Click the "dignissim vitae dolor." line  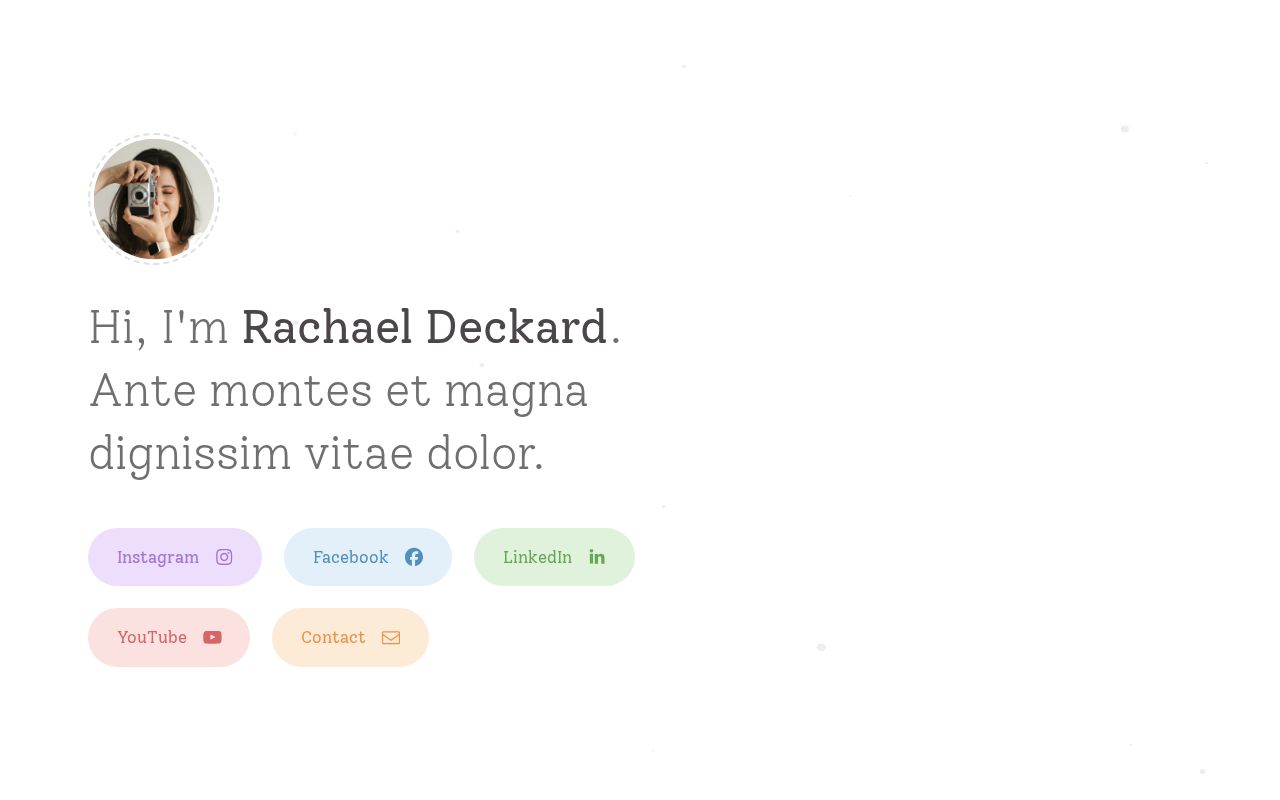point(316,453)
